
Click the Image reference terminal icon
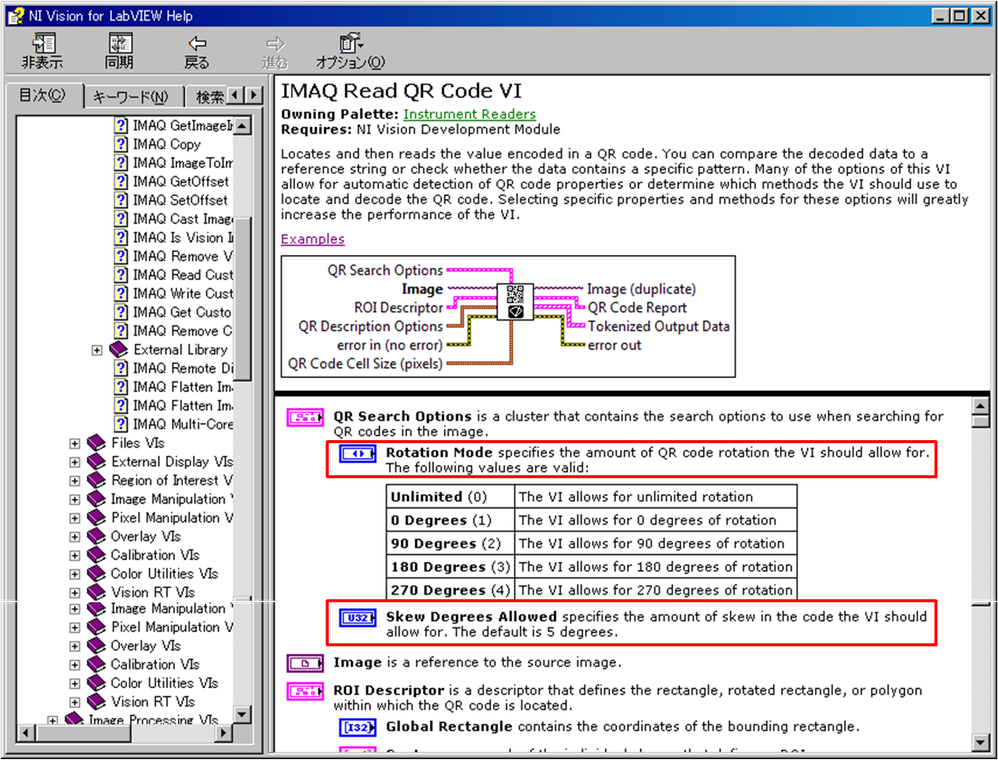(x=306, y=663)
